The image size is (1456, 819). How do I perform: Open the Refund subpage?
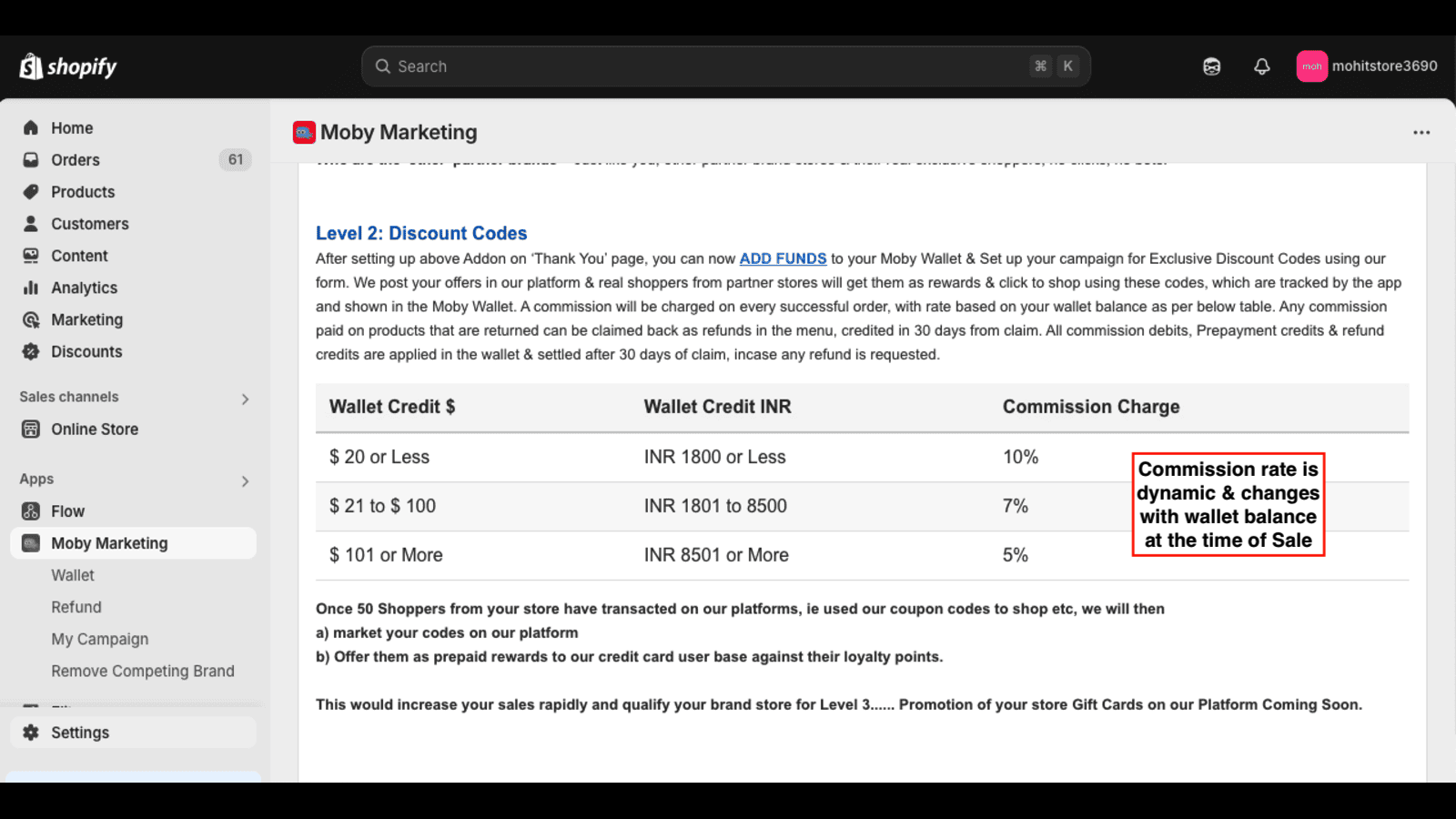[76, 607]
